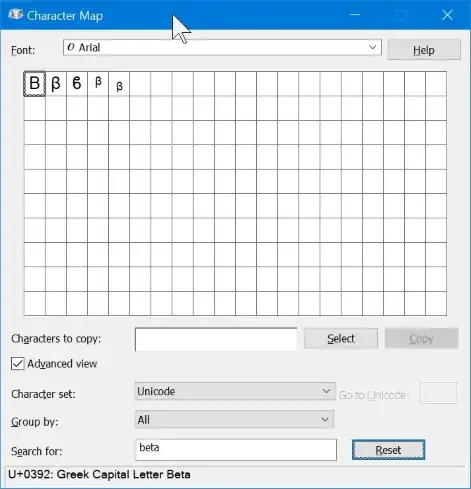Click the Go to Unicode input box

coord(438,393)
